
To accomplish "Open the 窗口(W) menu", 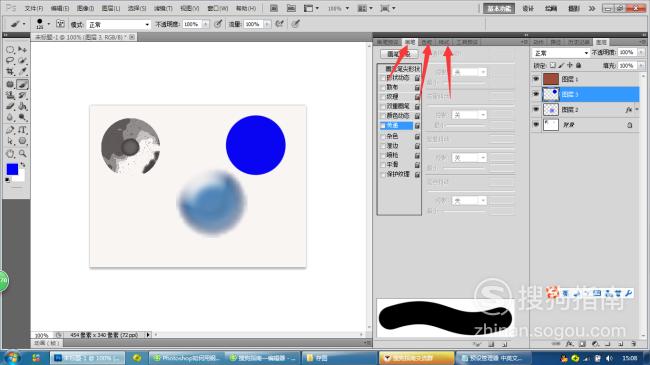I will (x=218, y=8).
